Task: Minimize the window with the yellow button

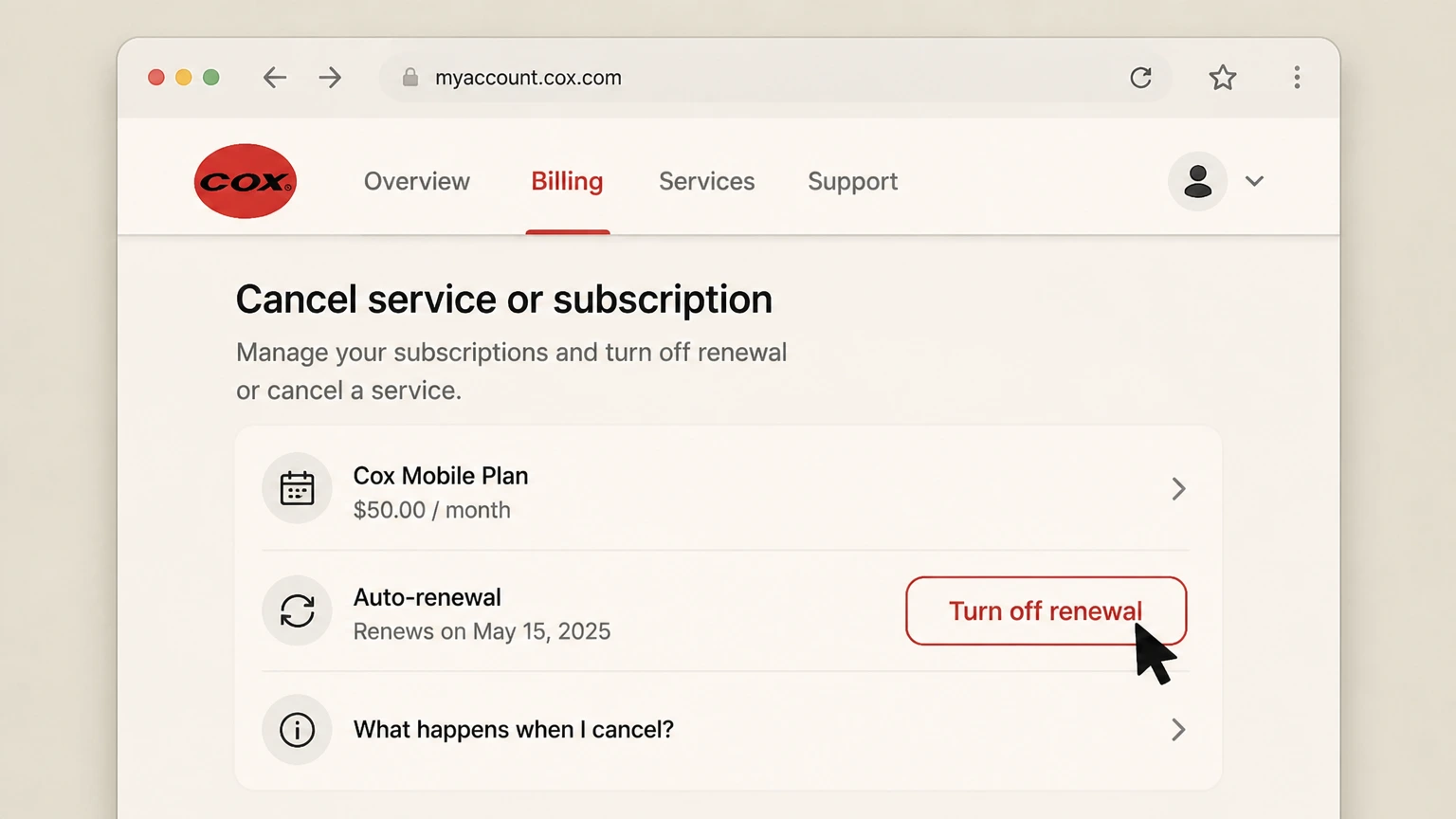Action: point(184,78)
